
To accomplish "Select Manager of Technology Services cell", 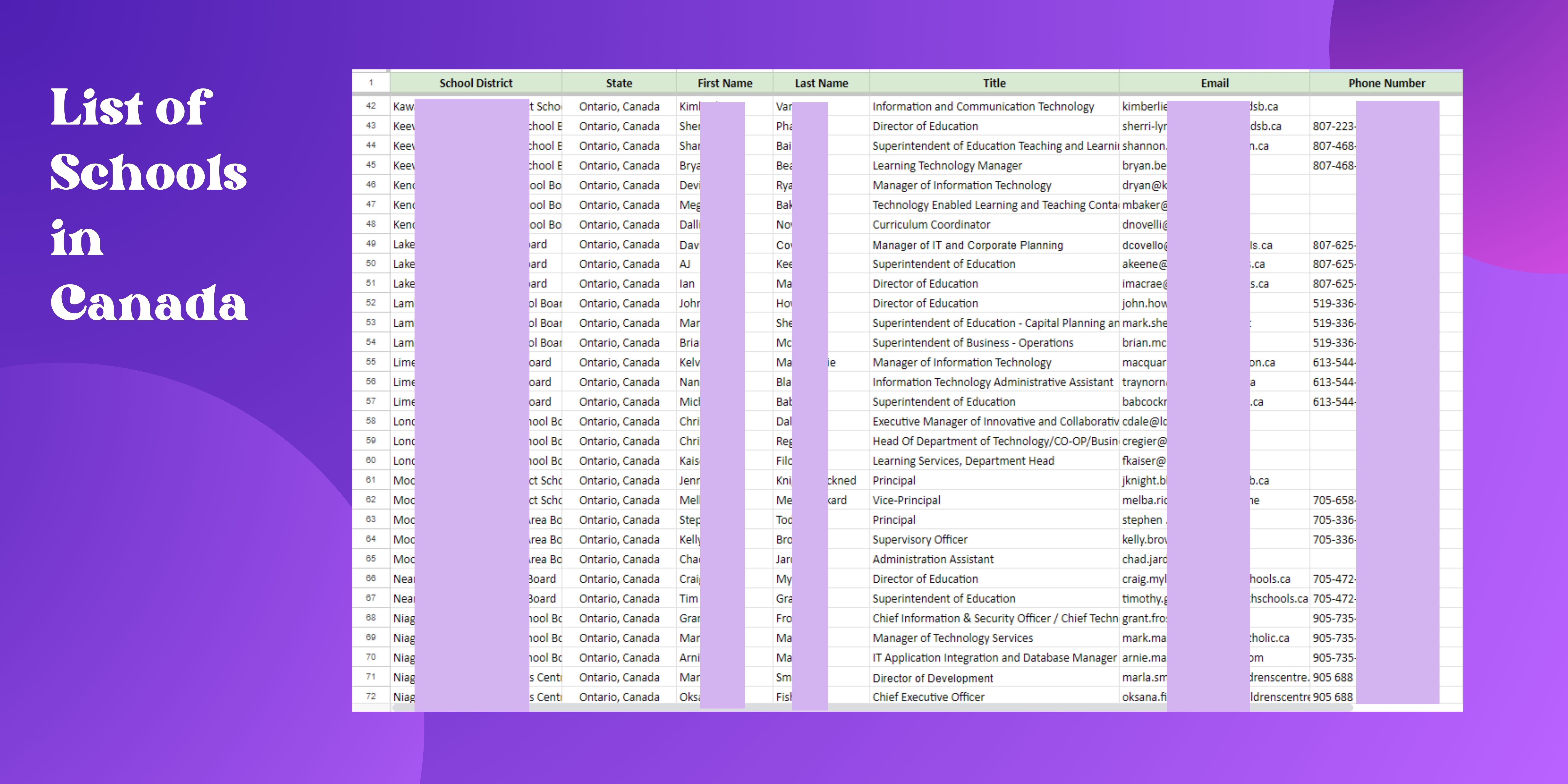I will pos(952,638).
